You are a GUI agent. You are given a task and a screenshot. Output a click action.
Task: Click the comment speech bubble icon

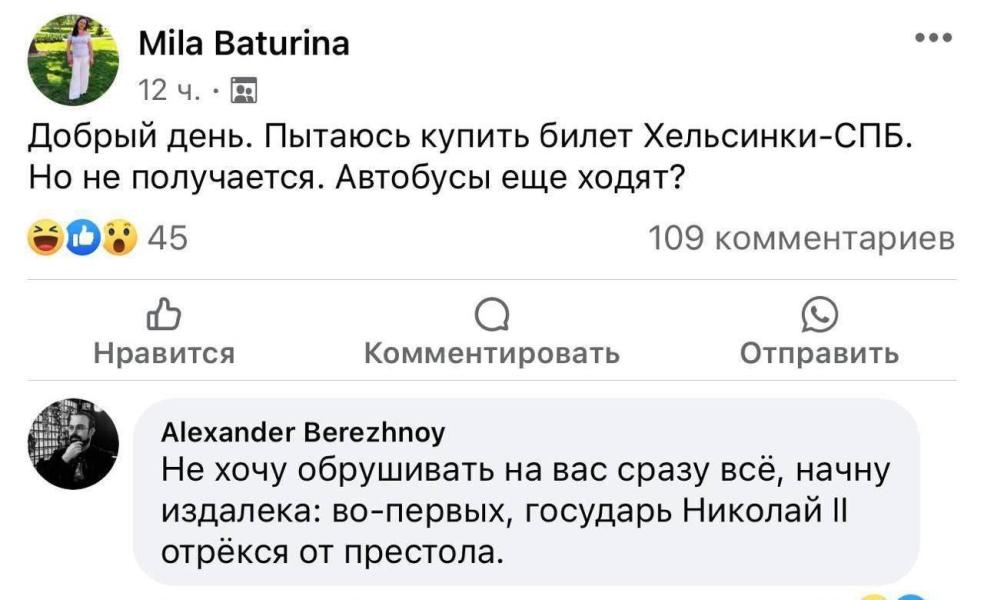491,317
